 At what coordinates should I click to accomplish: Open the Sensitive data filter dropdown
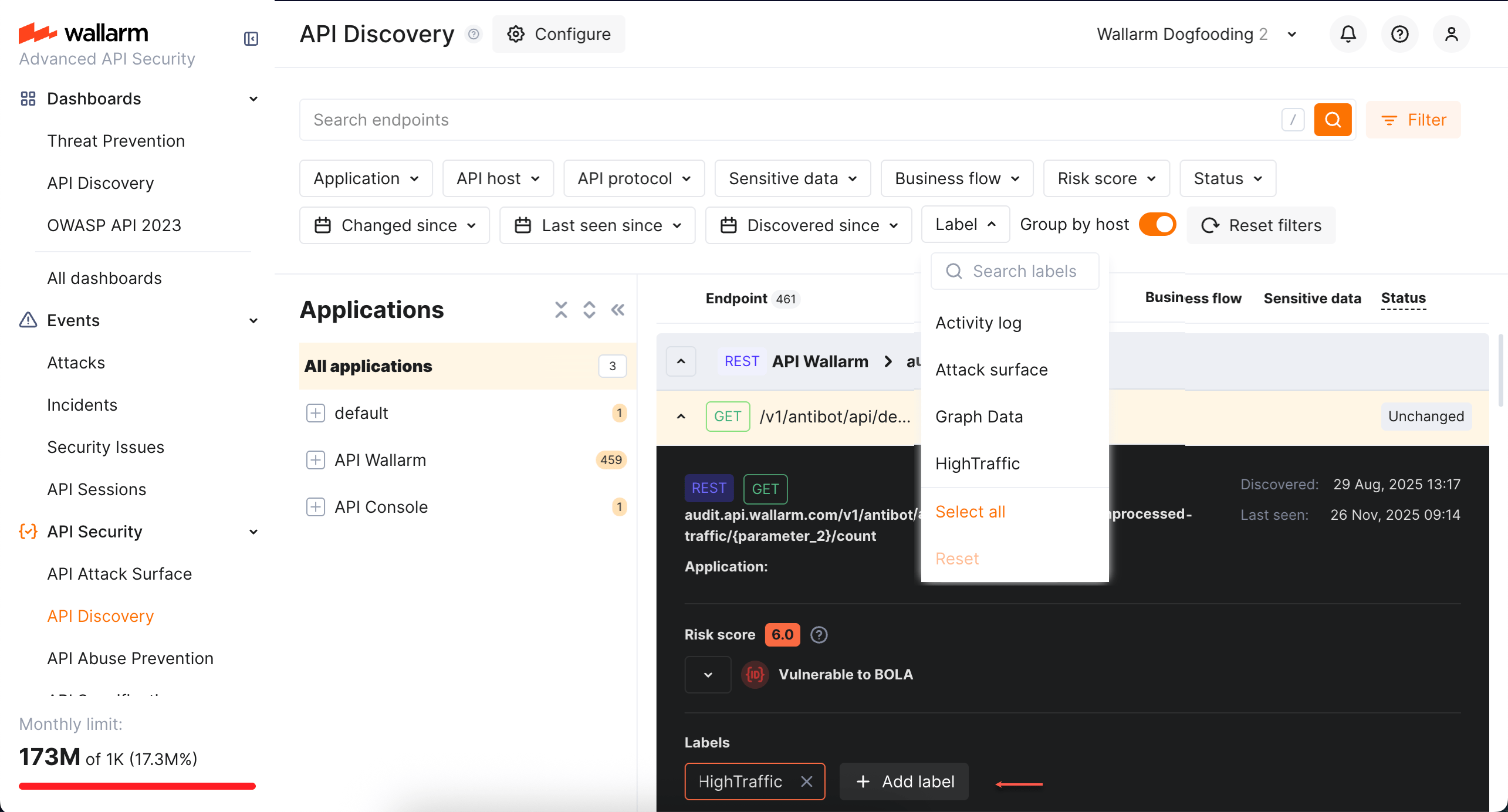coord(792,178)
